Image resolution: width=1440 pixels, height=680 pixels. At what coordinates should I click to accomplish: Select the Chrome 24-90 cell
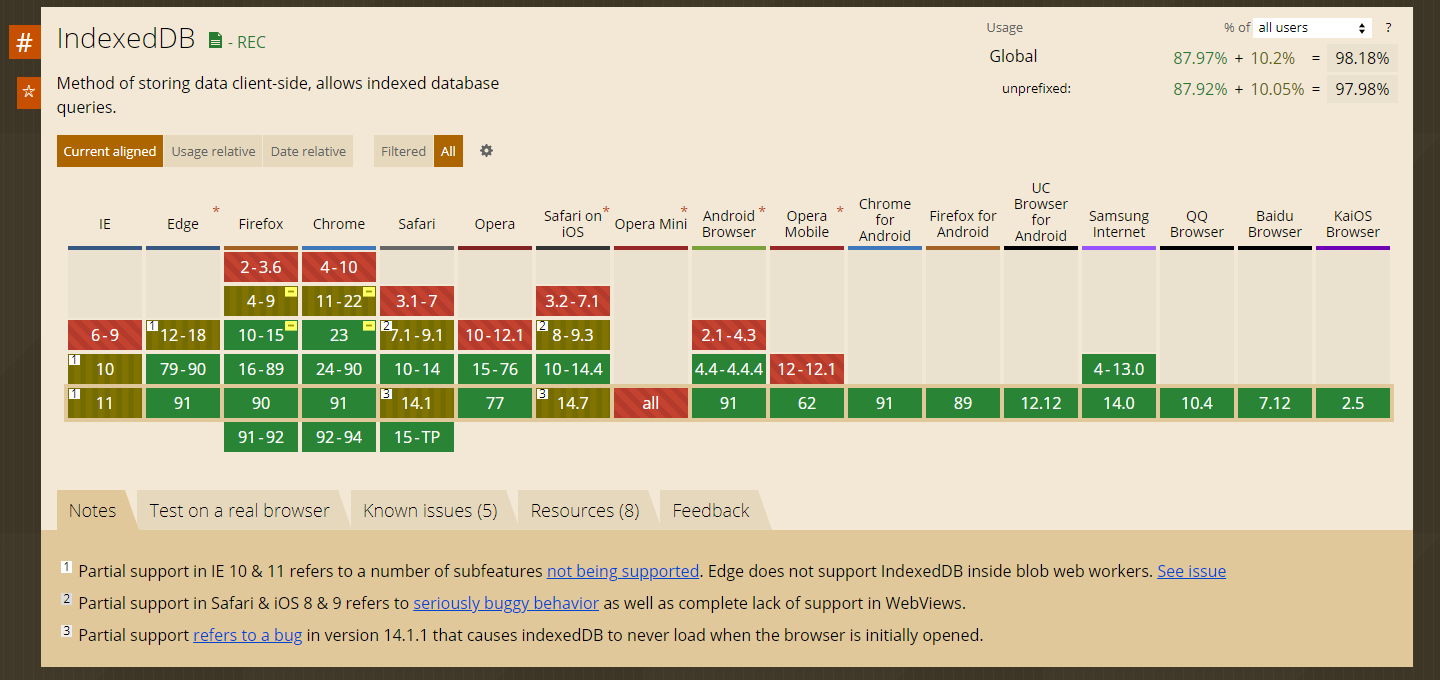[x=339, y=369]
